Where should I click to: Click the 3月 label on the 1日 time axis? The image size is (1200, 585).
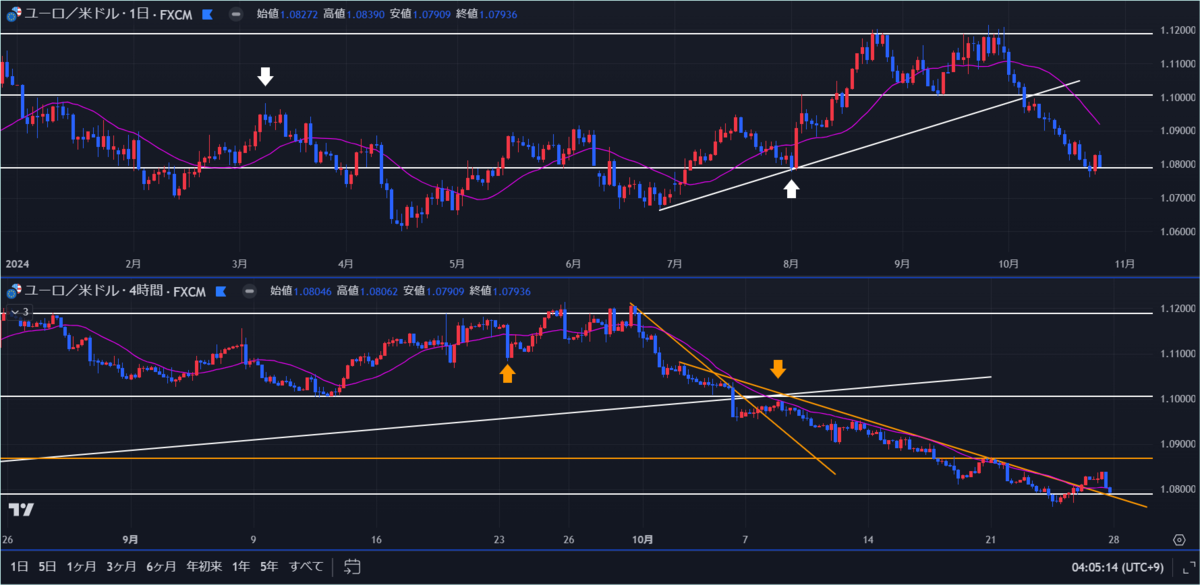239,263
